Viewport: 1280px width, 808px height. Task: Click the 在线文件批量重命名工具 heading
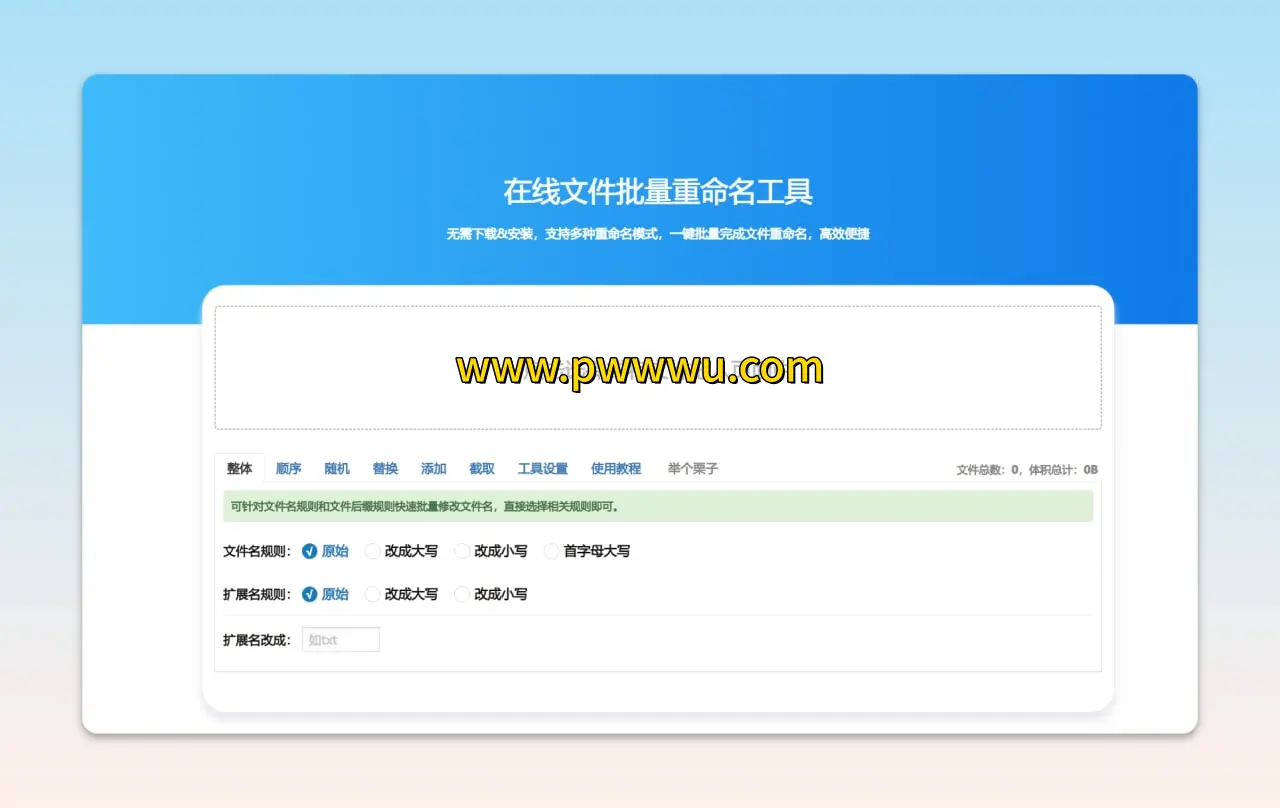pyautogui.click(x=657, y=191)
